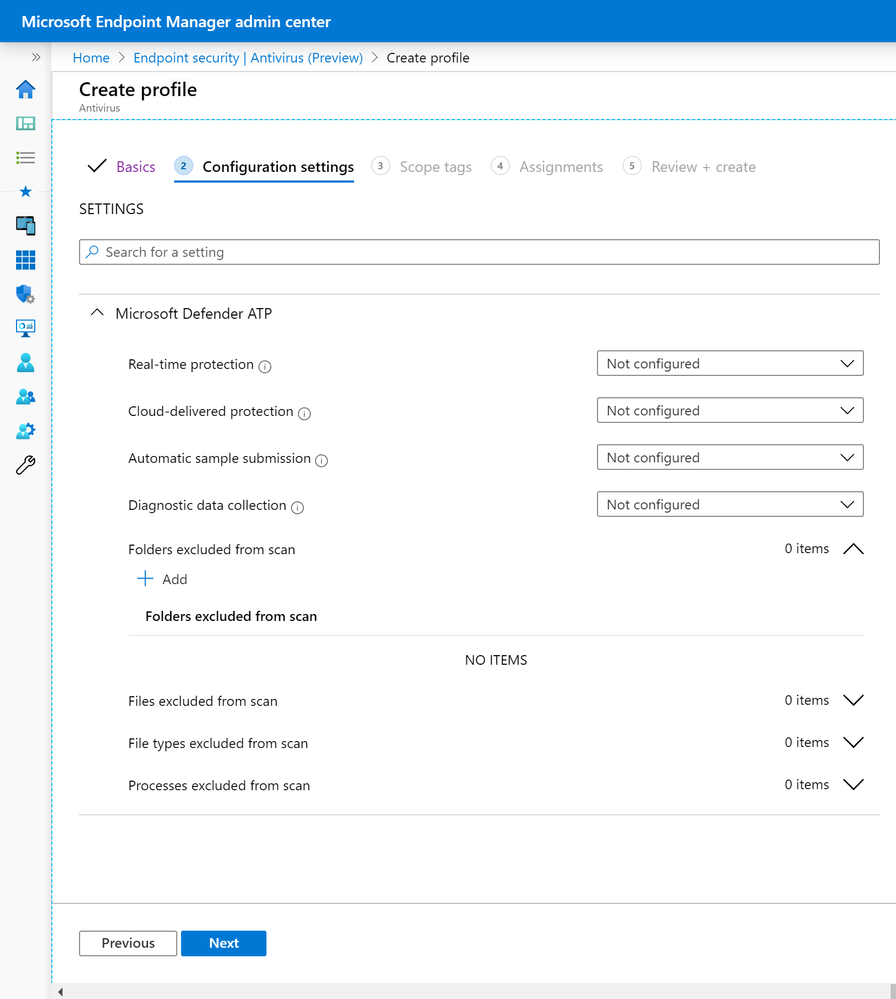The height and width of the screenshot is (999, 896).
Task: Click the Create profile breadcrumb text
Action: [428, 58]
